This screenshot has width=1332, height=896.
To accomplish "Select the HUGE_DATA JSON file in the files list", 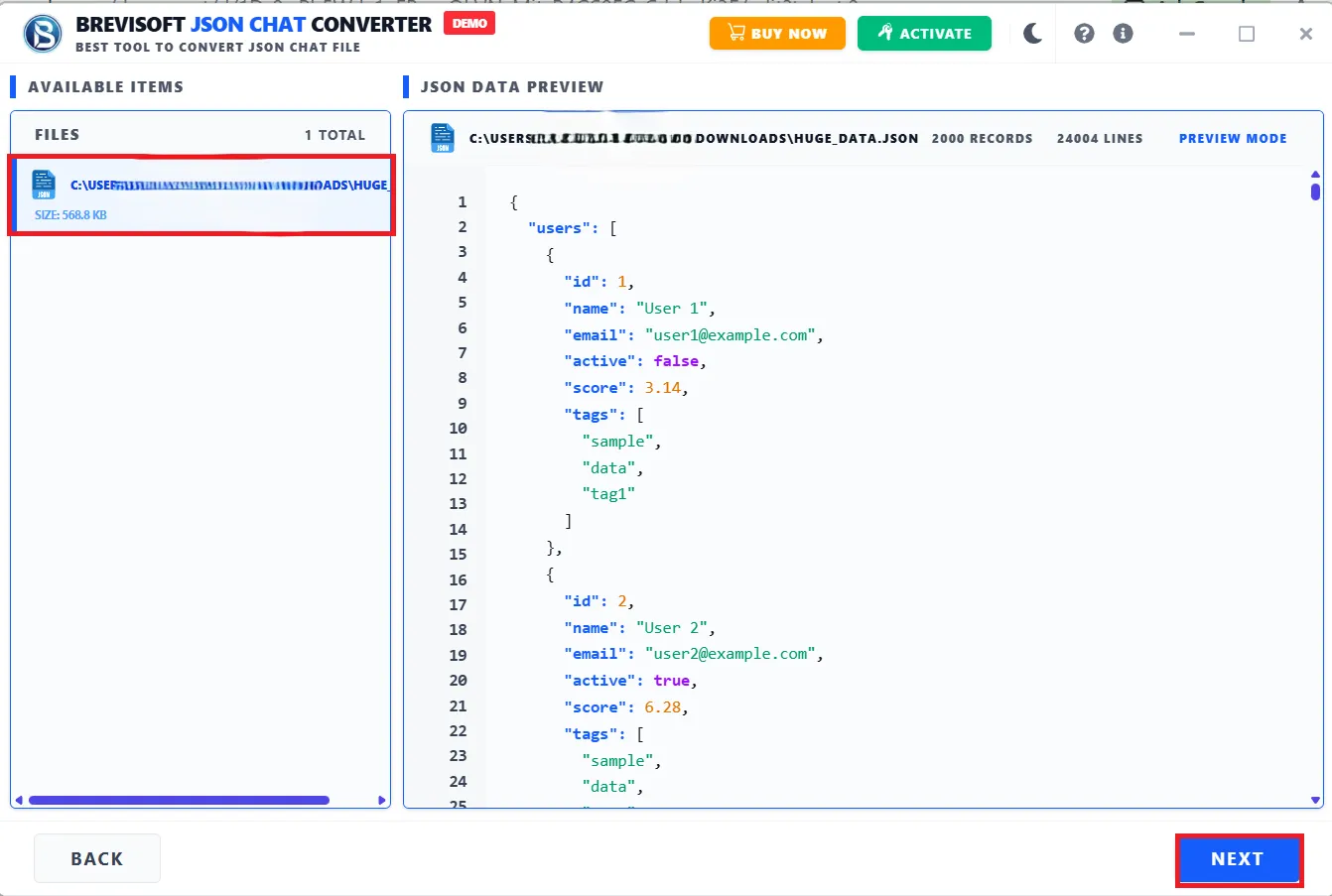I will coord(201,194).
